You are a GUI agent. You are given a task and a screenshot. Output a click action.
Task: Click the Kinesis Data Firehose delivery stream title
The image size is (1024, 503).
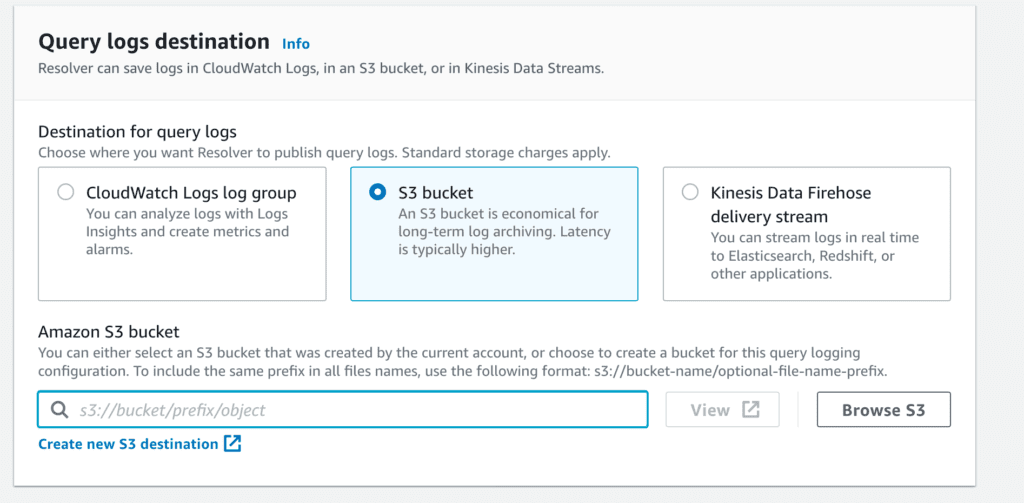(x=791, y=204)
